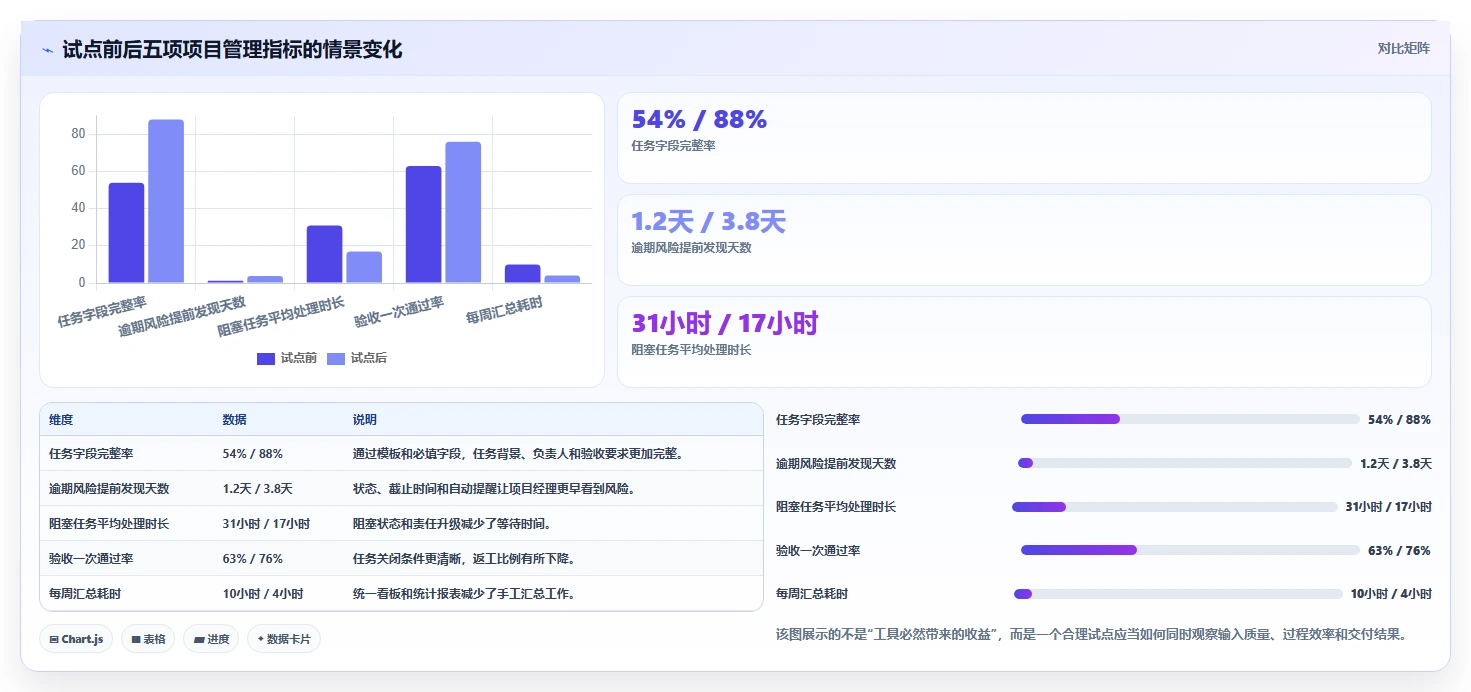The image size is (1471, 692).
Task: Click the 表格 tag chip
Action: (148, 639)
